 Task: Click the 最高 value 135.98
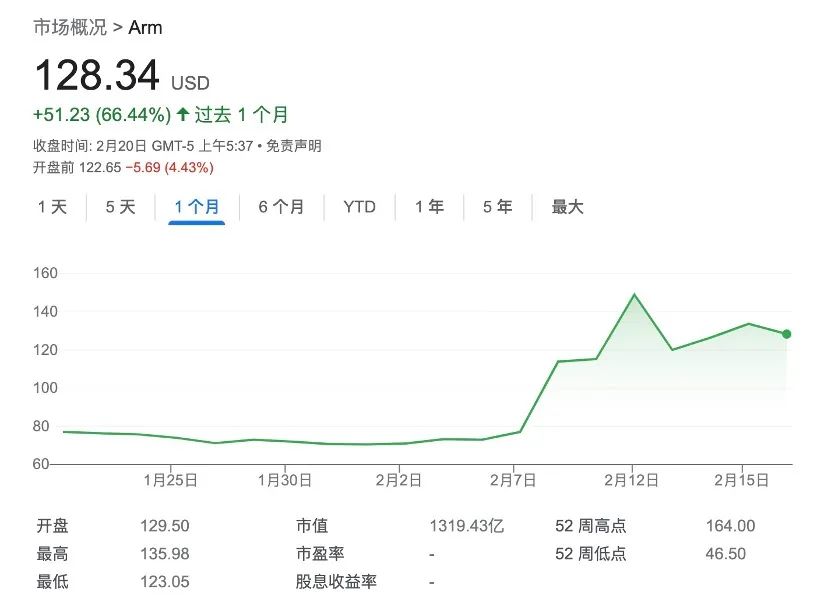point(164,554)
